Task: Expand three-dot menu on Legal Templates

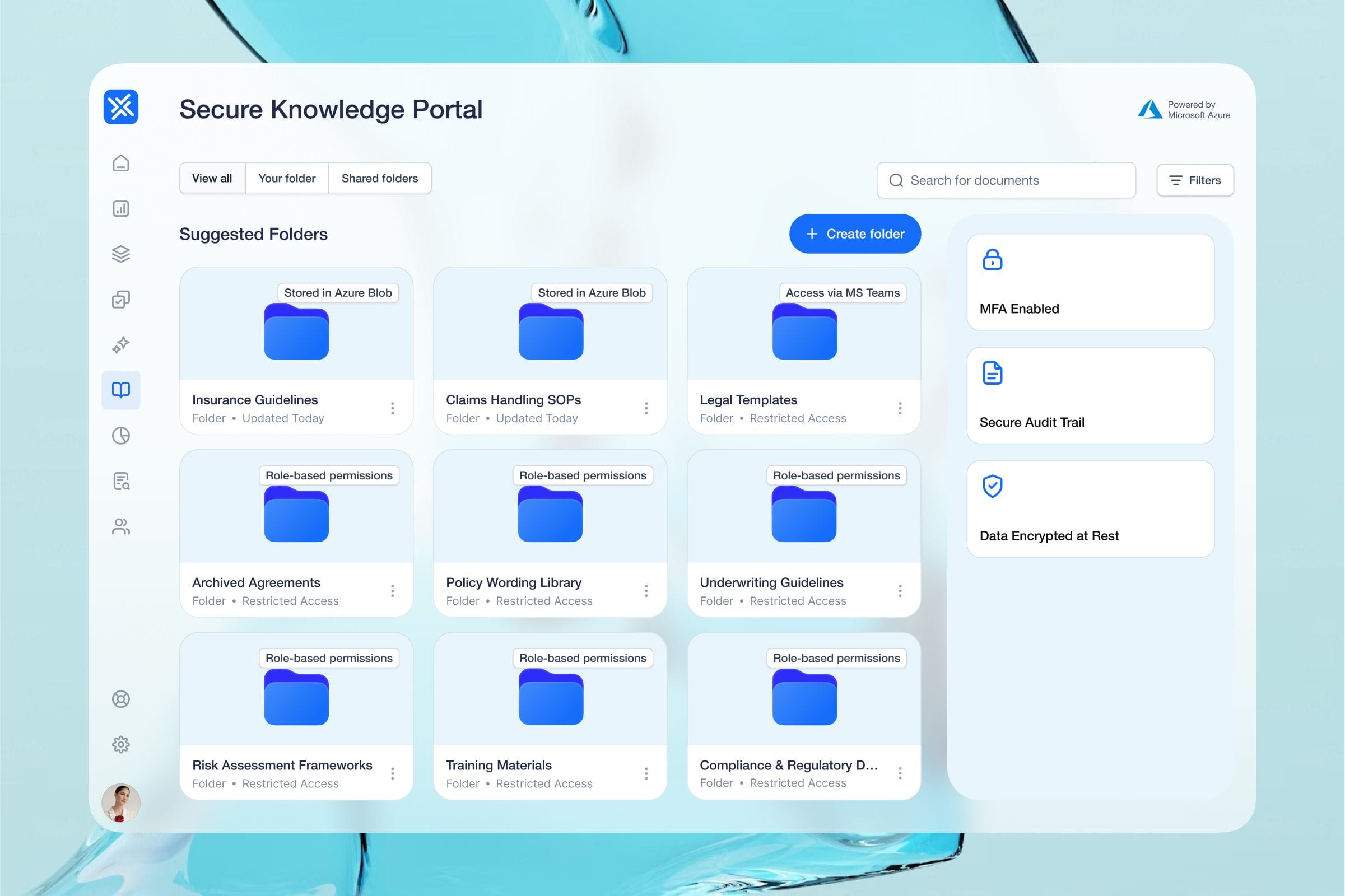Action: pyautogui.click(x=900, y=408)
